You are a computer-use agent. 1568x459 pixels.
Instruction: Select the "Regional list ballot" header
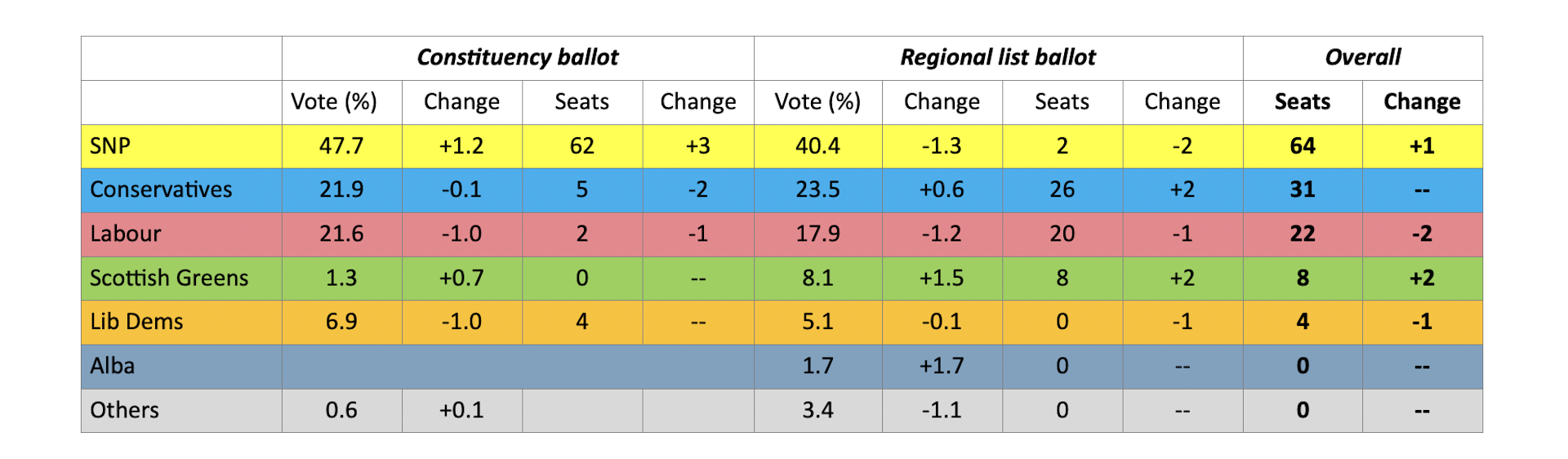(x=997, y=57)
